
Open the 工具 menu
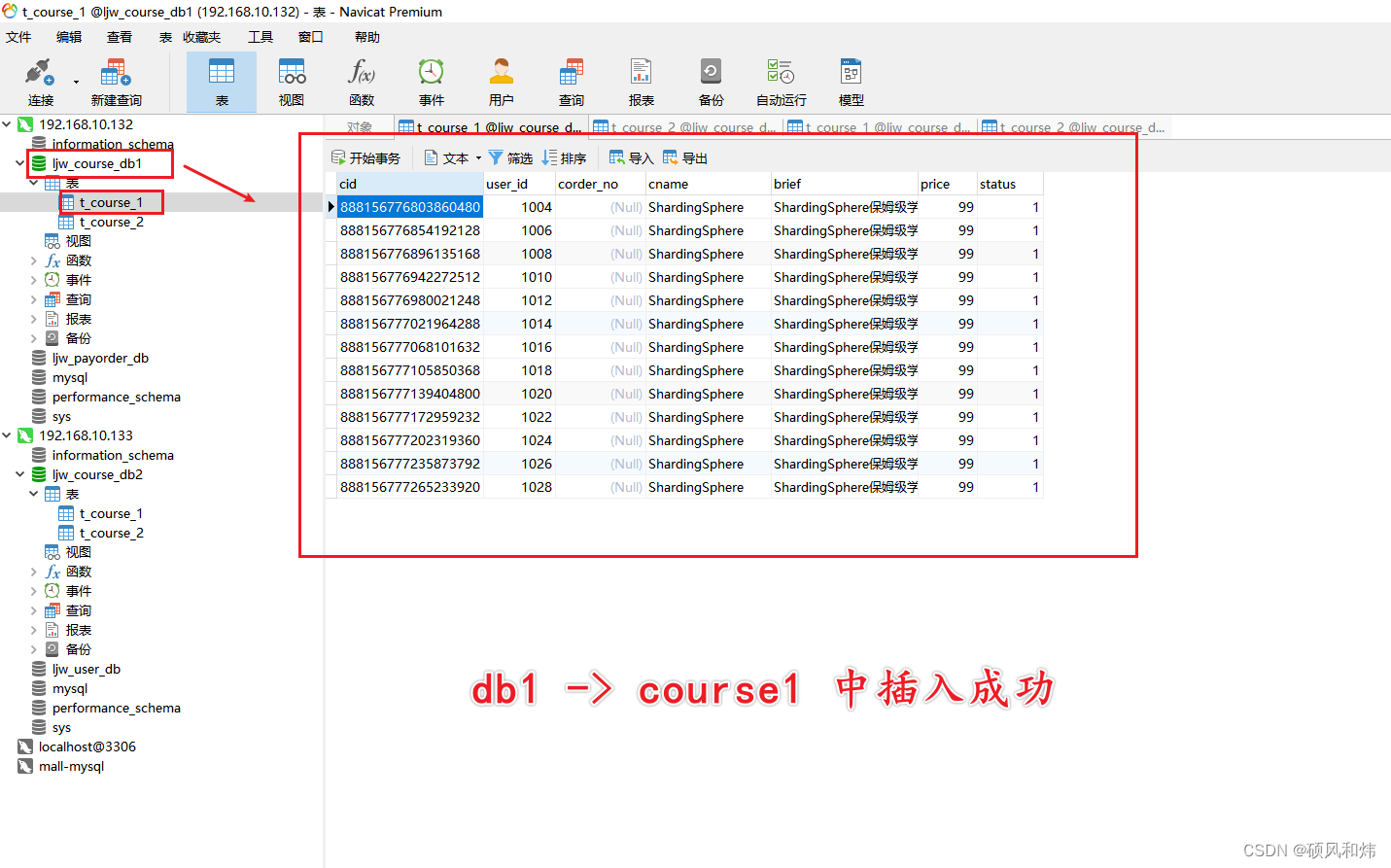tap(261, 37)
